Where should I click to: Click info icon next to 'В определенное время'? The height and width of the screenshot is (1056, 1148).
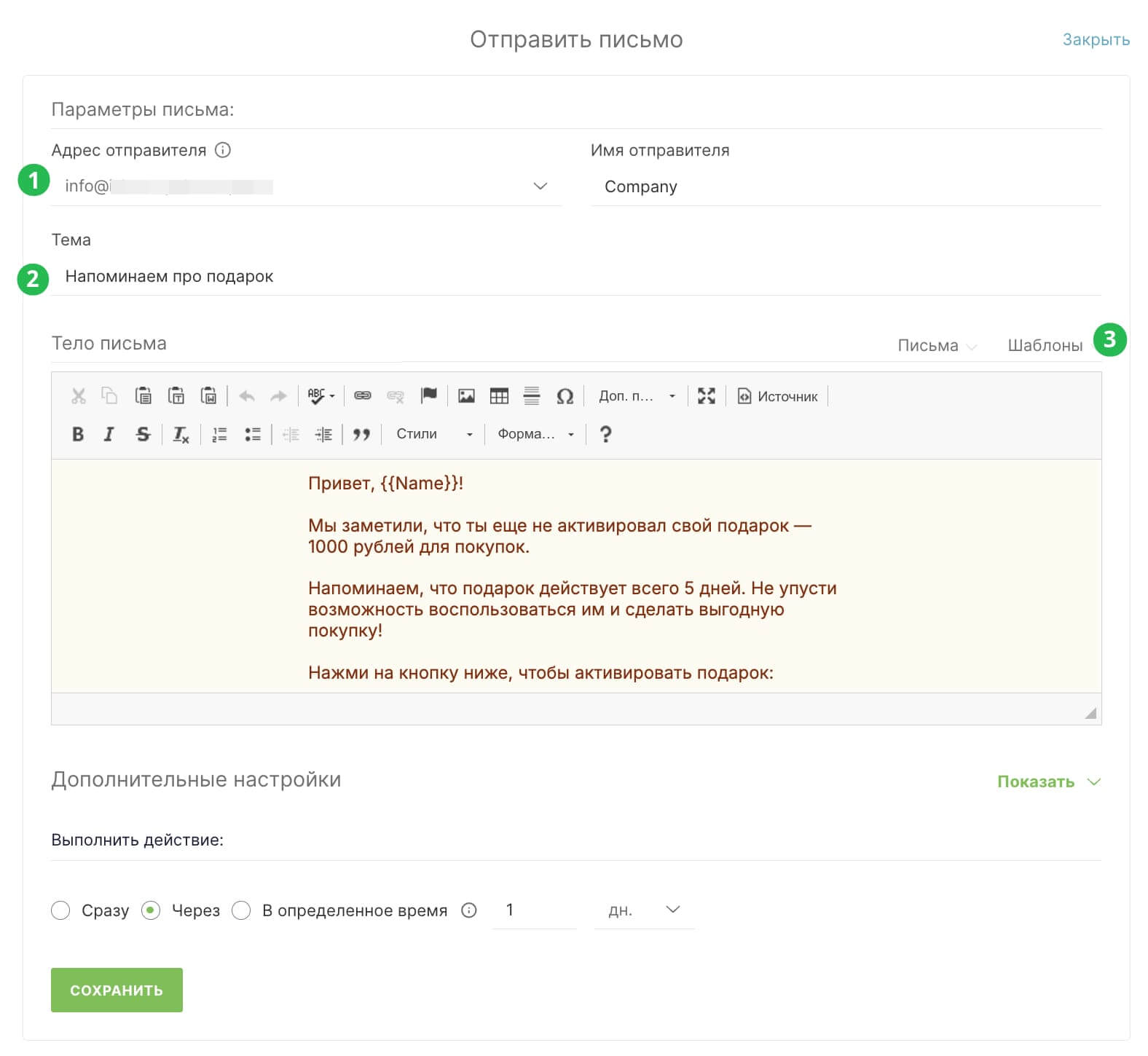(x=469, y=910)
